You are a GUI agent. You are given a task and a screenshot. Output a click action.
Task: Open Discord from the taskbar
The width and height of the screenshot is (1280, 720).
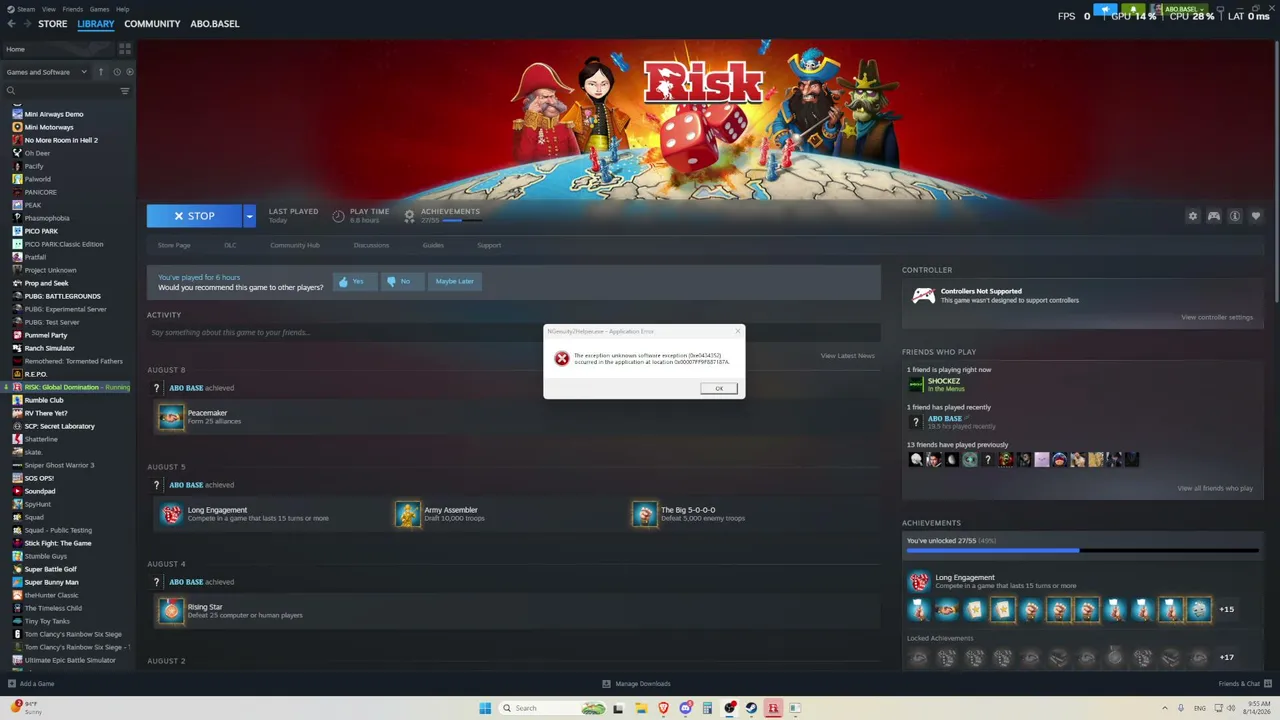click(x=685, y=708)
